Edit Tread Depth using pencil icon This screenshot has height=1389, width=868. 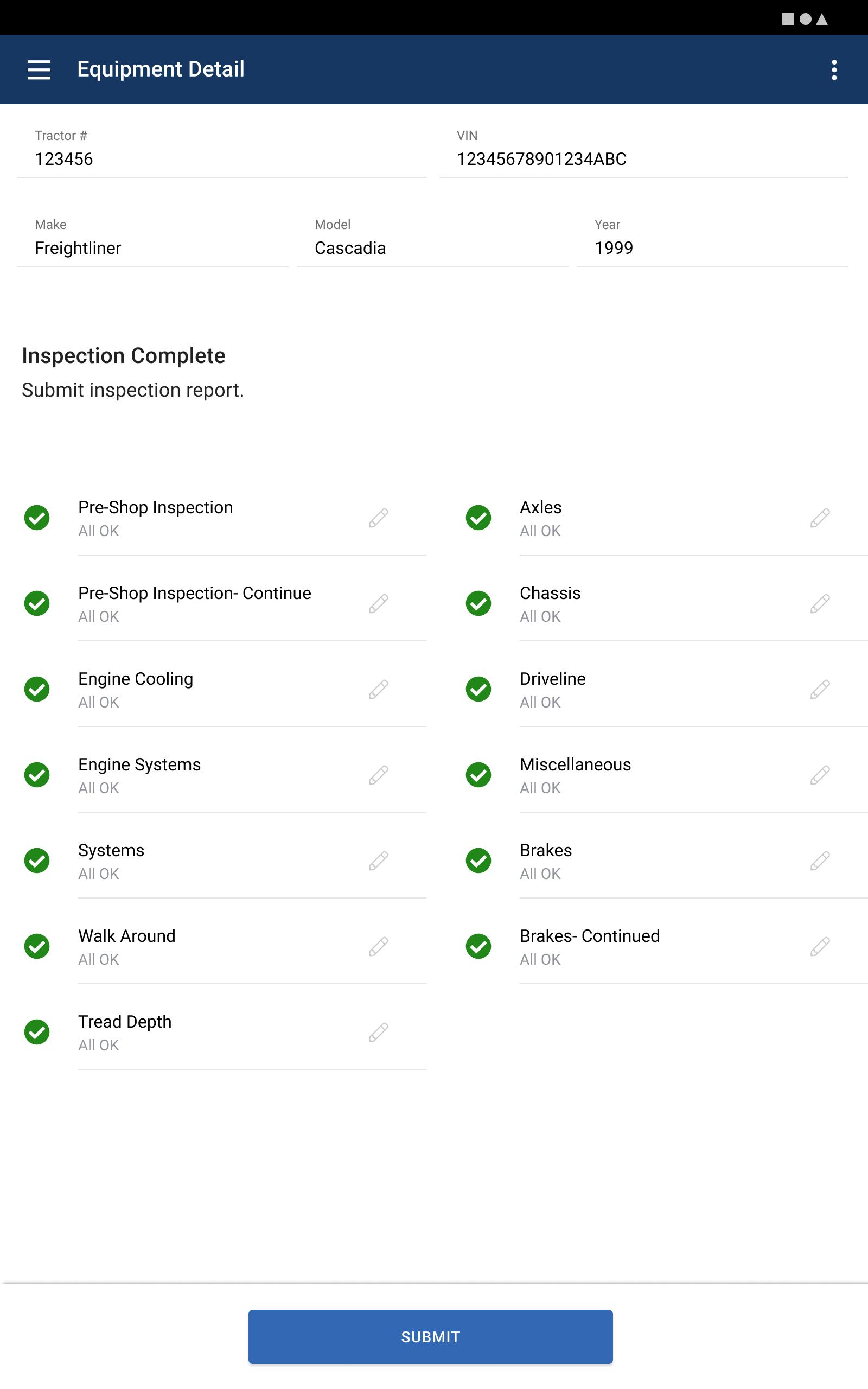click(378, 1032)
